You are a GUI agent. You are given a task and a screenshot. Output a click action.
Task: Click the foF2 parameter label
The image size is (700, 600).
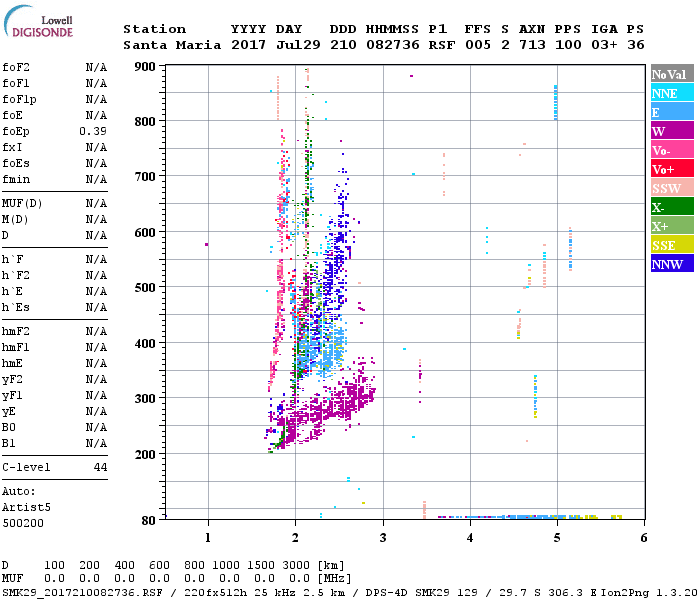[x=16, y=67]
